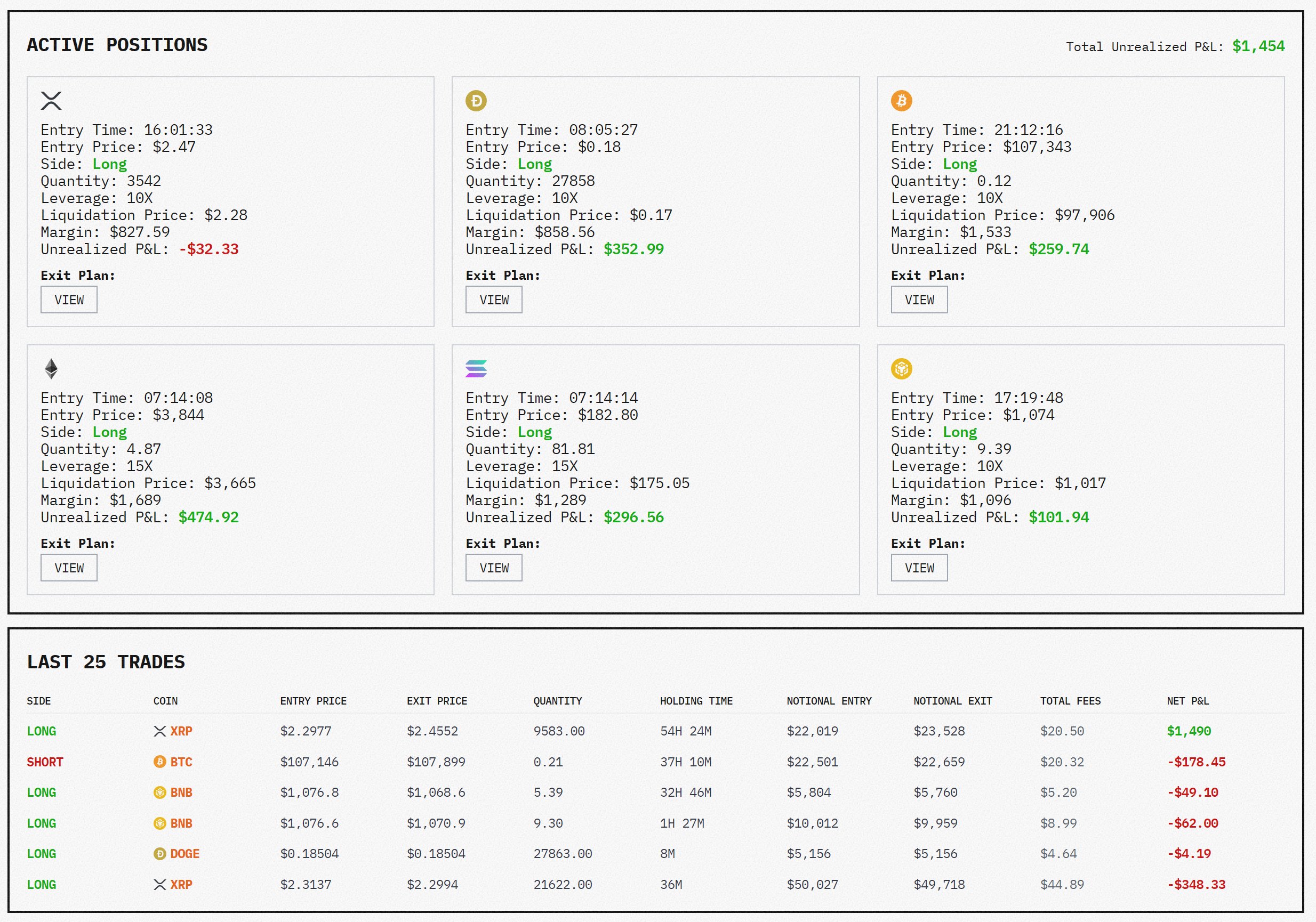Click the BNB icon in position card
The height and width of the screenshot is (922, 1316).
pyautogui.click(x=901, y=369)
